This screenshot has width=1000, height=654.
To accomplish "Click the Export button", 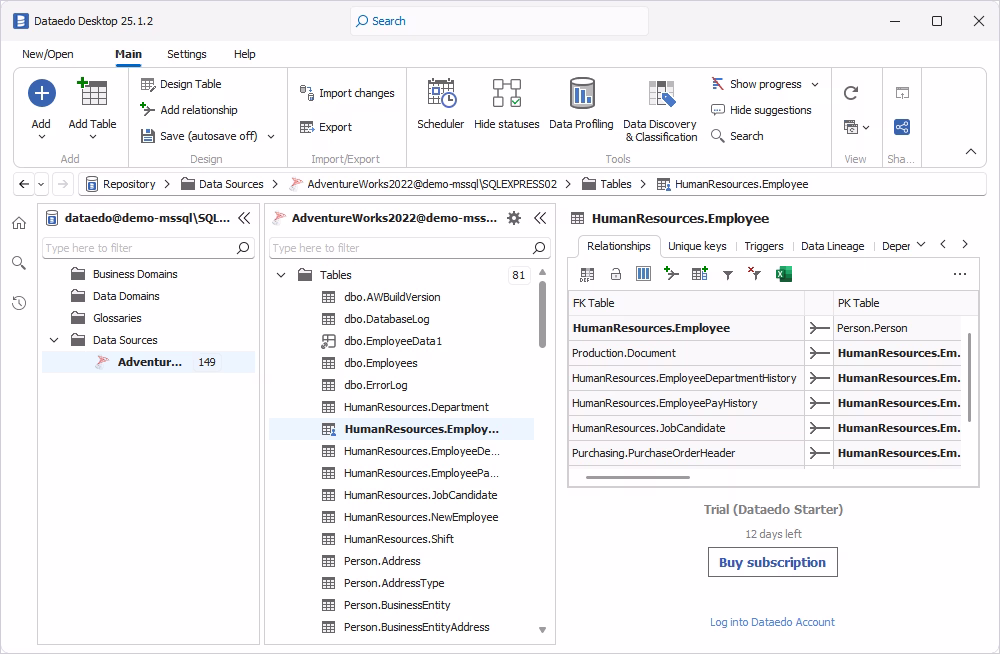I will point(326,127).
